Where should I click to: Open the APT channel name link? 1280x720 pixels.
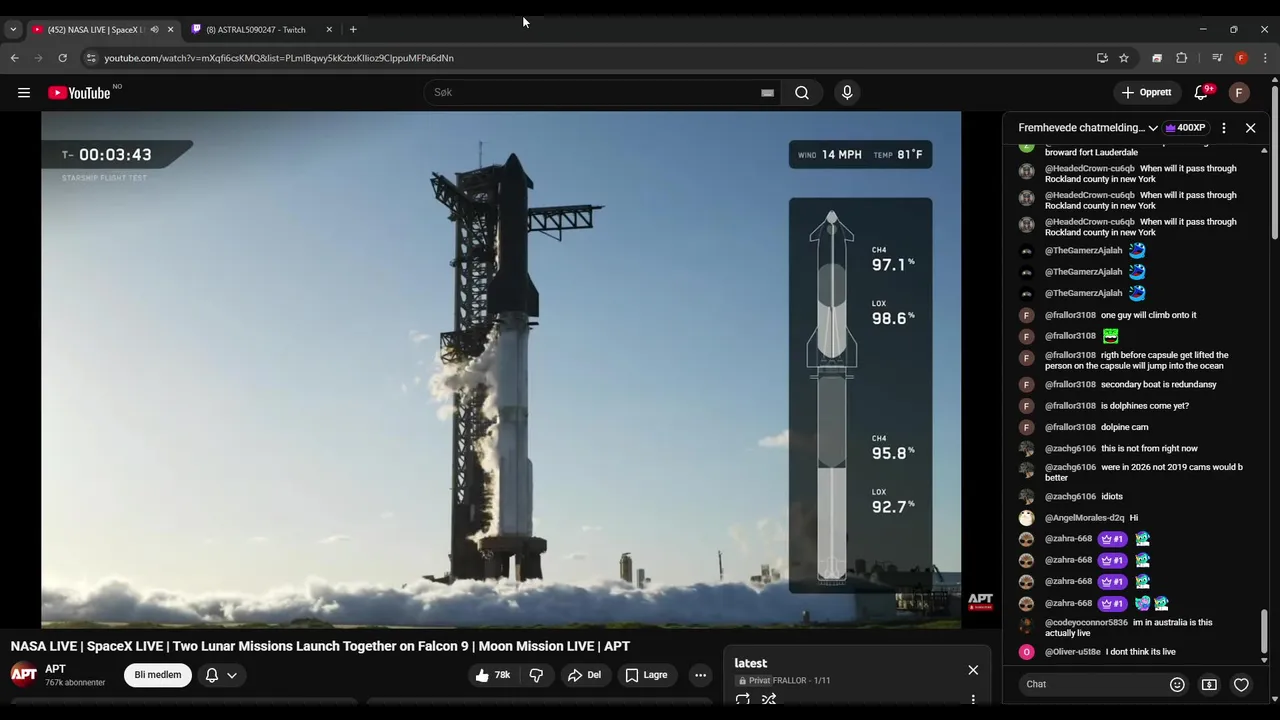click(x=55, y=669)
